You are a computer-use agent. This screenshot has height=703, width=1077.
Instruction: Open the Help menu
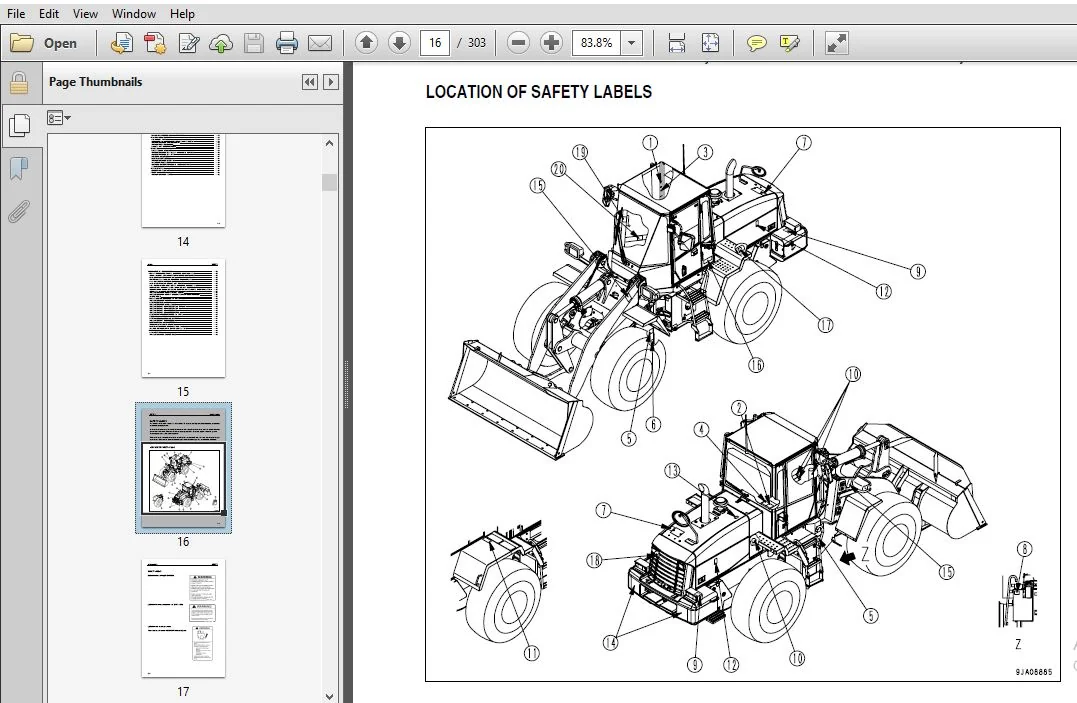click(x=182, y=13)
